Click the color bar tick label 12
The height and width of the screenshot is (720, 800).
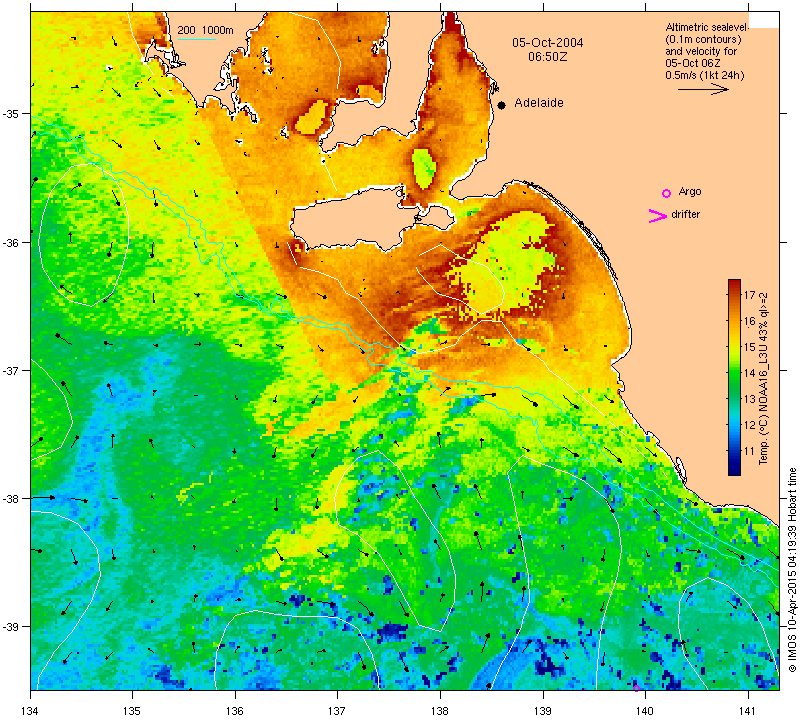[749, 425]
